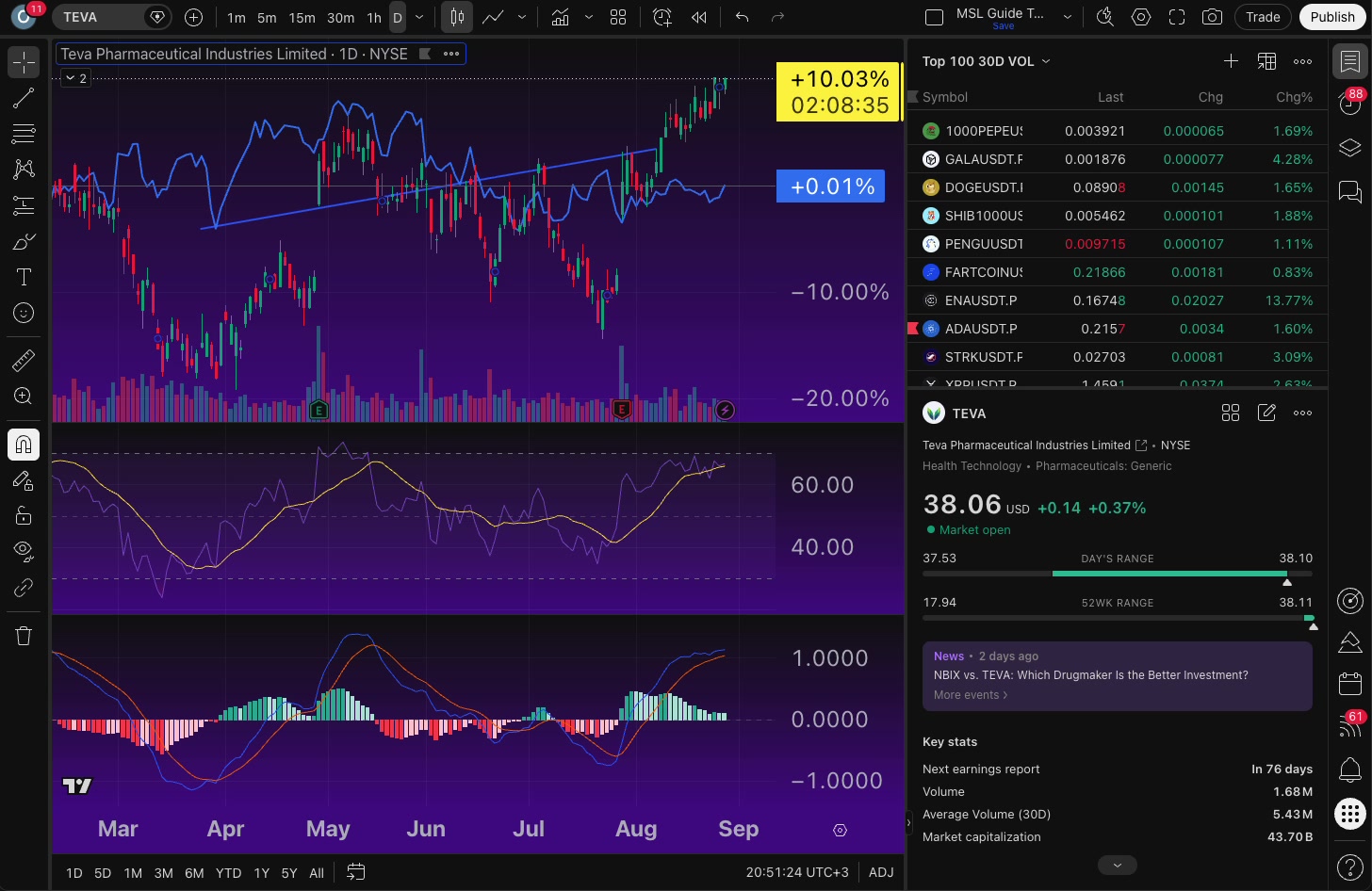Open the economic calendar panel
Screen dimensions: 1372x891
click(1350, 683)
